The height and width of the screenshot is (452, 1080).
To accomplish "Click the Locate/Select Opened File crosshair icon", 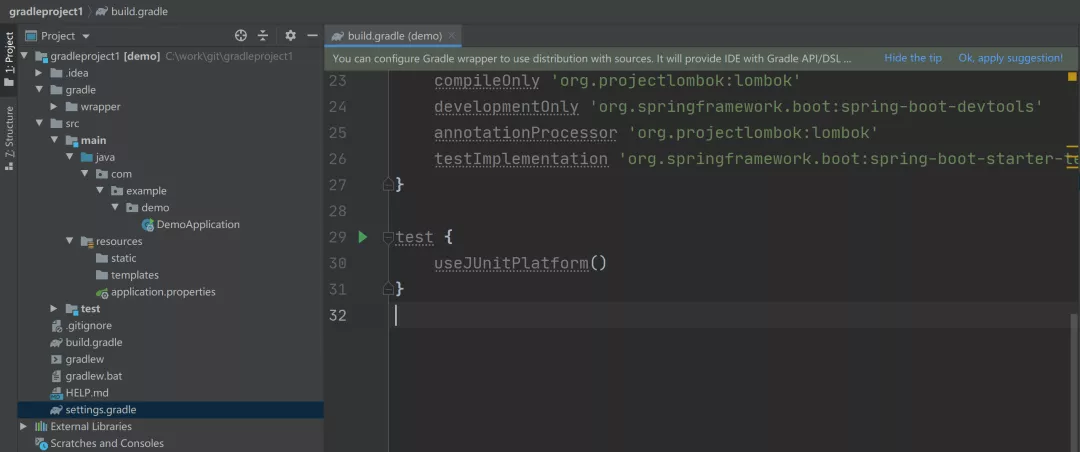I will click(240, 36).
